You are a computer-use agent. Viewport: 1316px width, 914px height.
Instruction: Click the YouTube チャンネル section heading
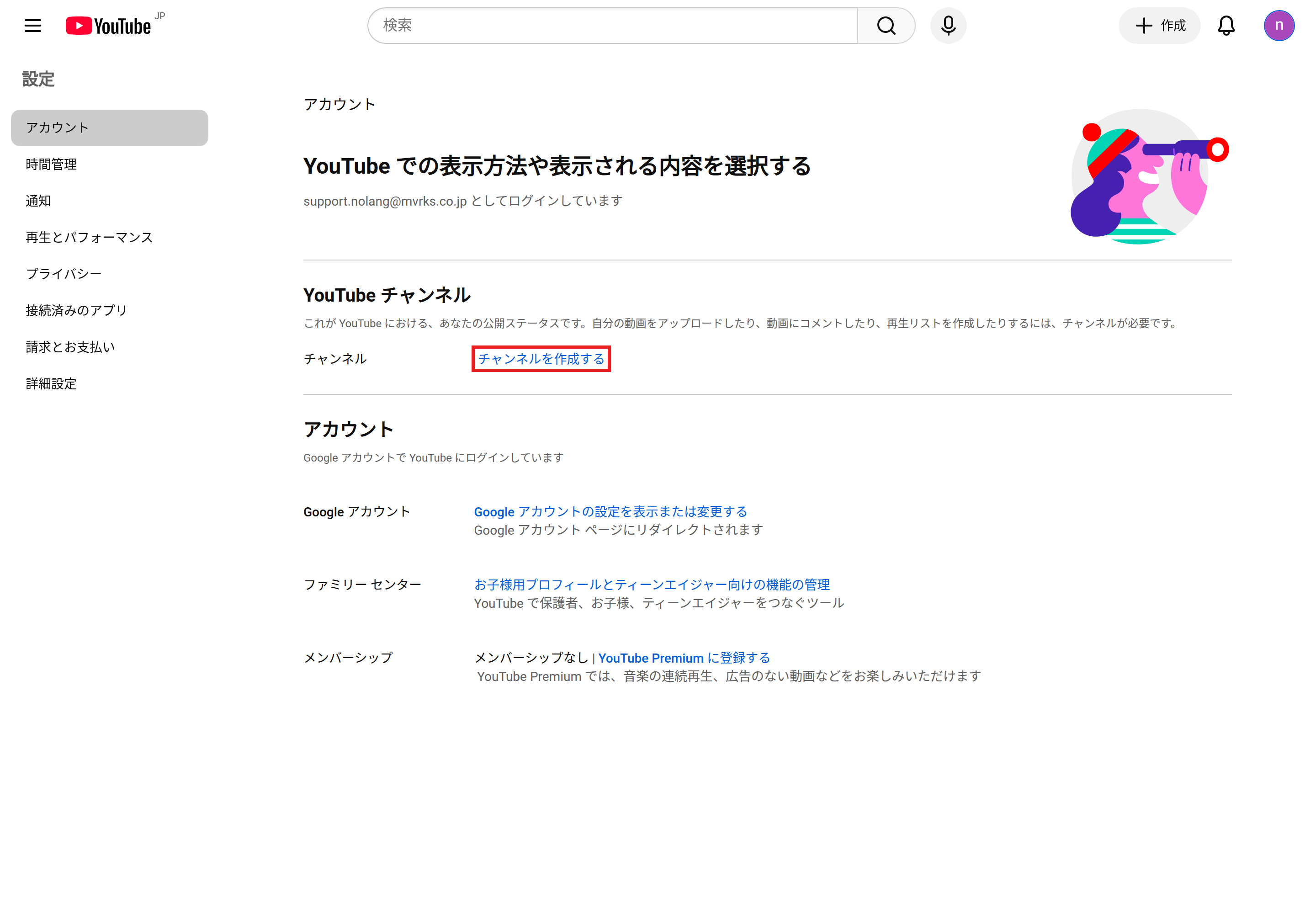coord(387,296)
